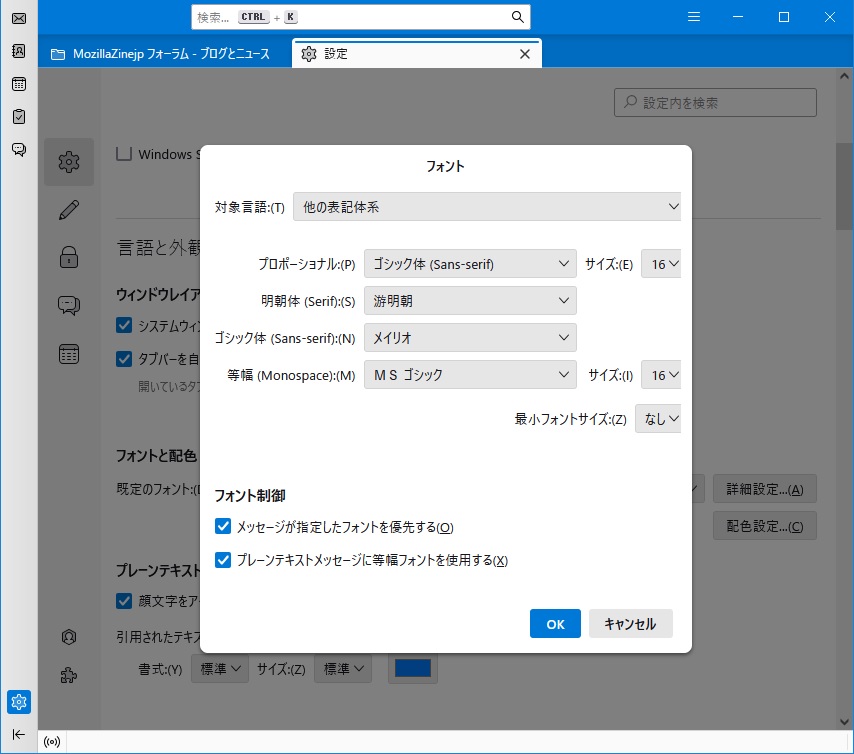Open the Chat icon in the spaces toolbar
Screen dimensions: 854x754
[18, 150]
